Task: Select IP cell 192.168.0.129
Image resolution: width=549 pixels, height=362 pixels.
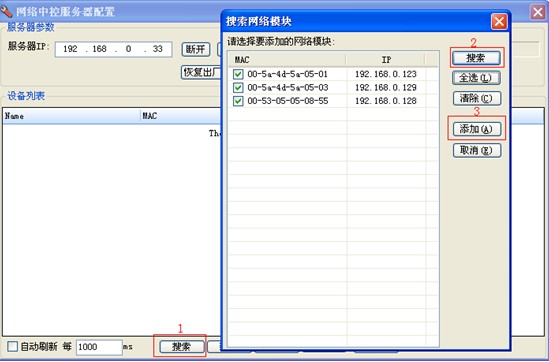Action: [386, 88]
